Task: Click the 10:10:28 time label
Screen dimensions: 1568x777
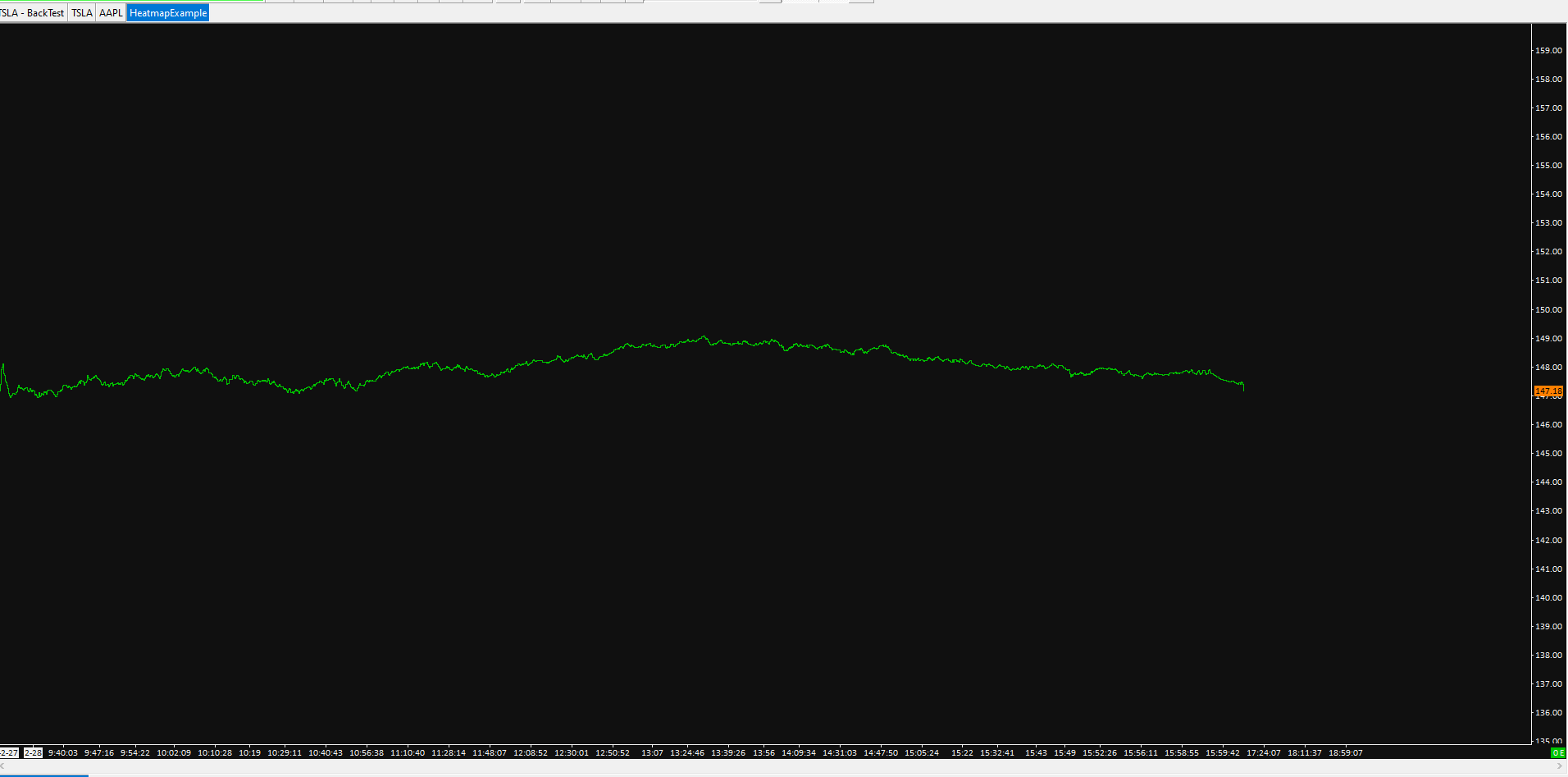Action: [x=215, y=753]
